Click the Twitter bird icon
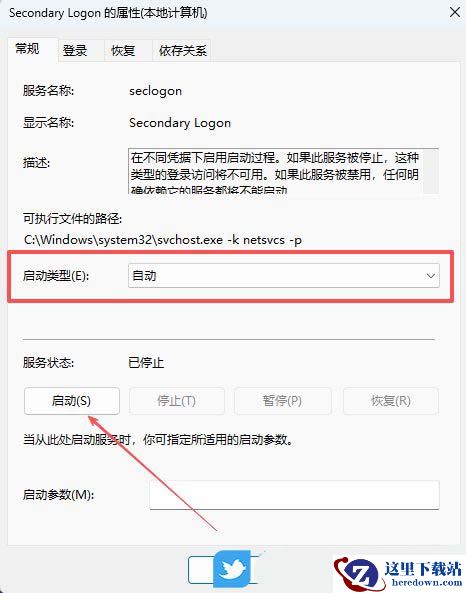This screenshot has width=466, height=593. coord(231,569)
